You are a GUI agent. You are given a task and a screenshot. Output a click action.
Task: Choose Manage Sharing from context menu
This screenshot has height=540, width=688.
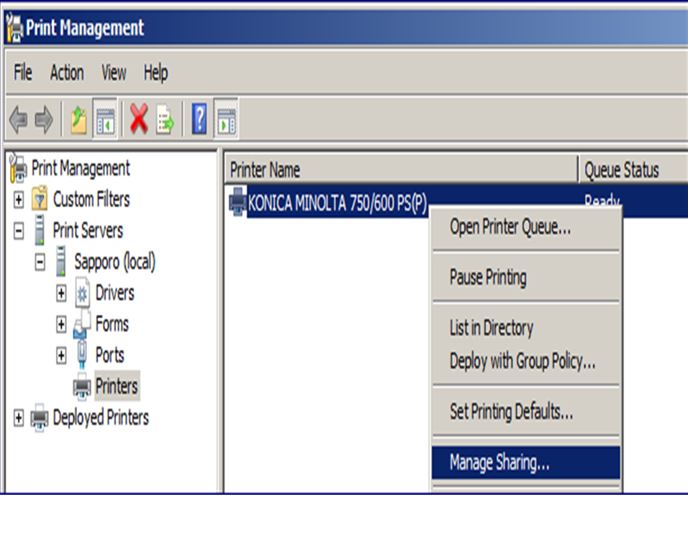499,463
